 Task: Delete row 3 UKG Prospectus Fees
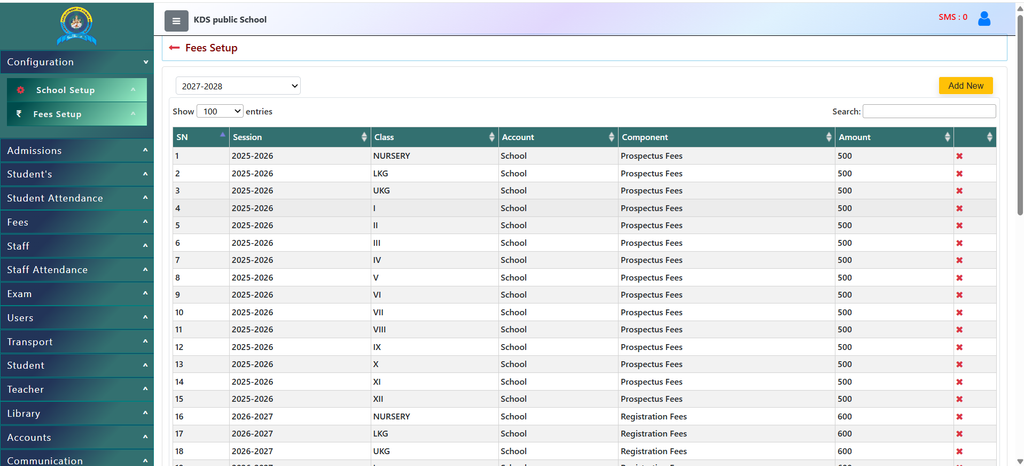coord(959,191)
